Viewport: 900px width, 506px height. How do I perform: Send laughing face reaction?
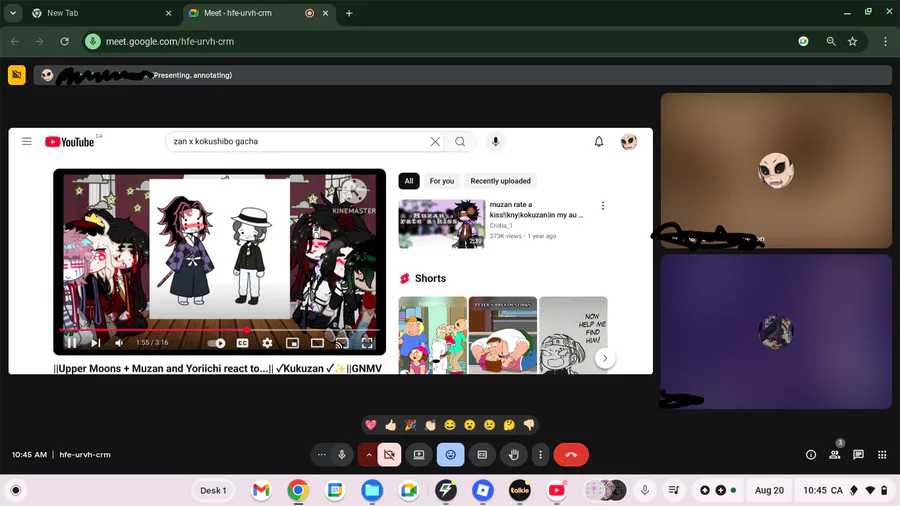click(450, 425)
